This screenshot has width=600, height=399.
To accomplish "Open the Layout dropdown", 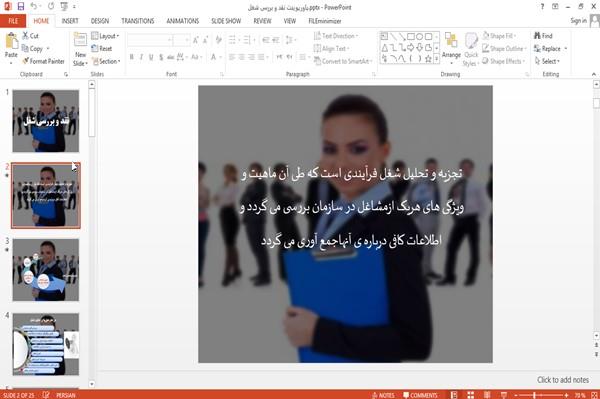I will pyautogui.click(x=106, y=36).
